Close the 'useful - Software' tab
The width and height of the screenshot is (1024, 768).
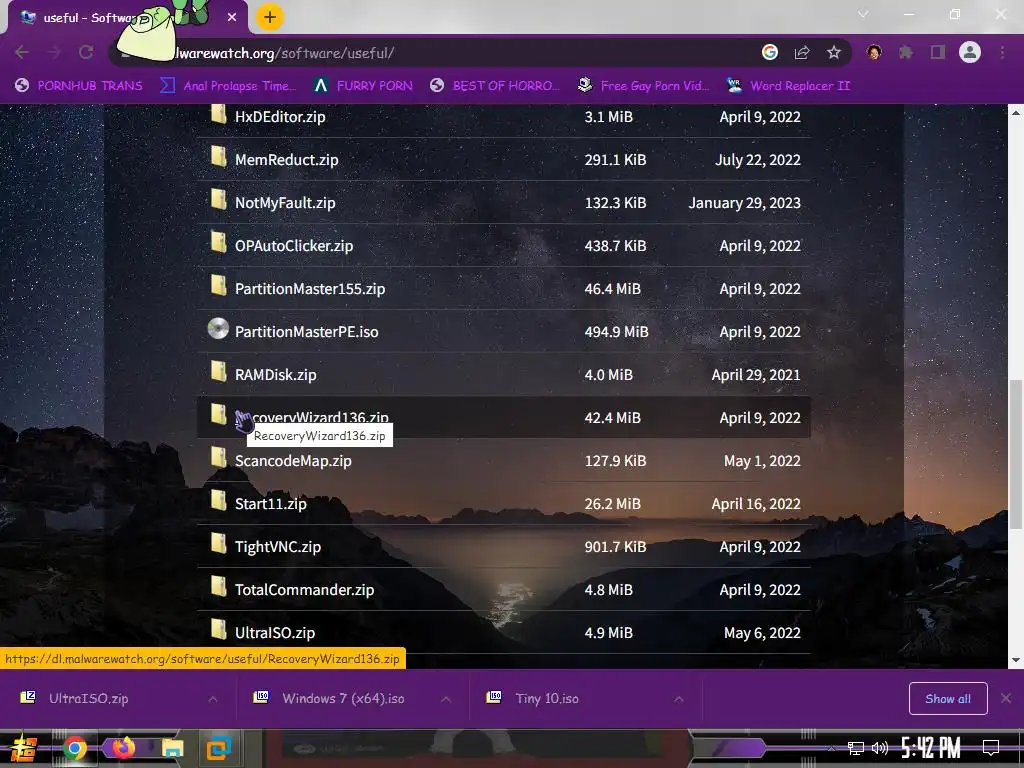coord(232,18)
